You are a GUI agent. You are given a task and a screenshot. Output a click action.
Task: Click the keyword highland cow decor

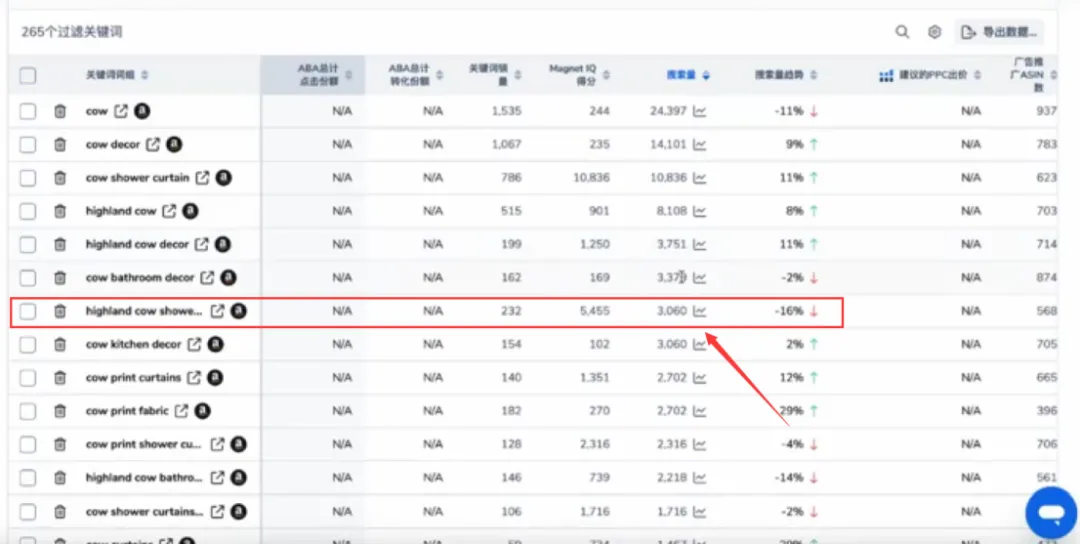[137, 244]
